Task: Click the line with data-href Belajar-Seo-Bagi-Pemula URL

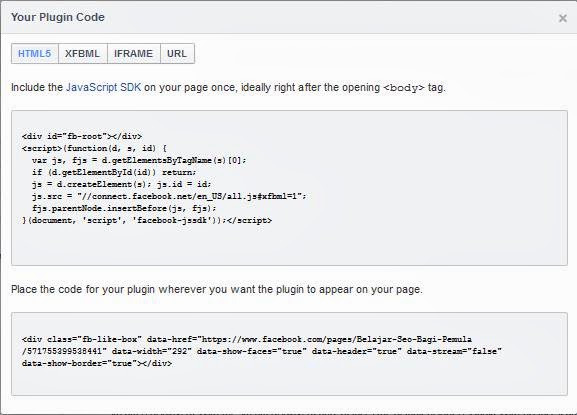Action: point(247,339)
